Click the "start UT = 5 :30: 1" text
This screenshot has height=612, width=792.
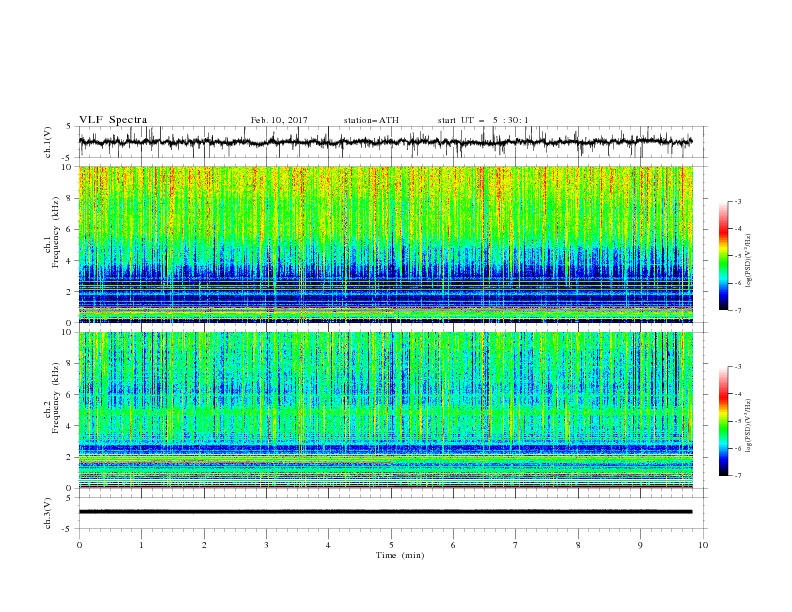point(483,120)
